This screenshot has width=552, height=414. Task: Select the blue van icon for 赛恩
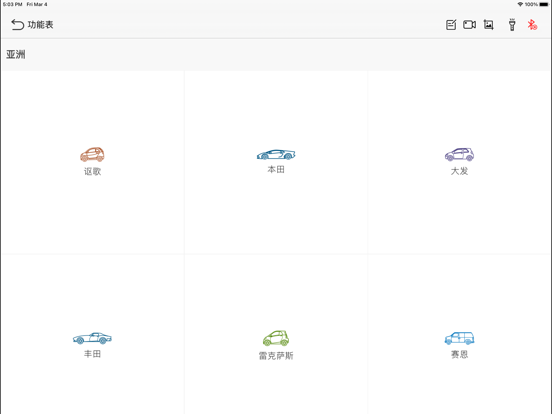coord(459,338)
